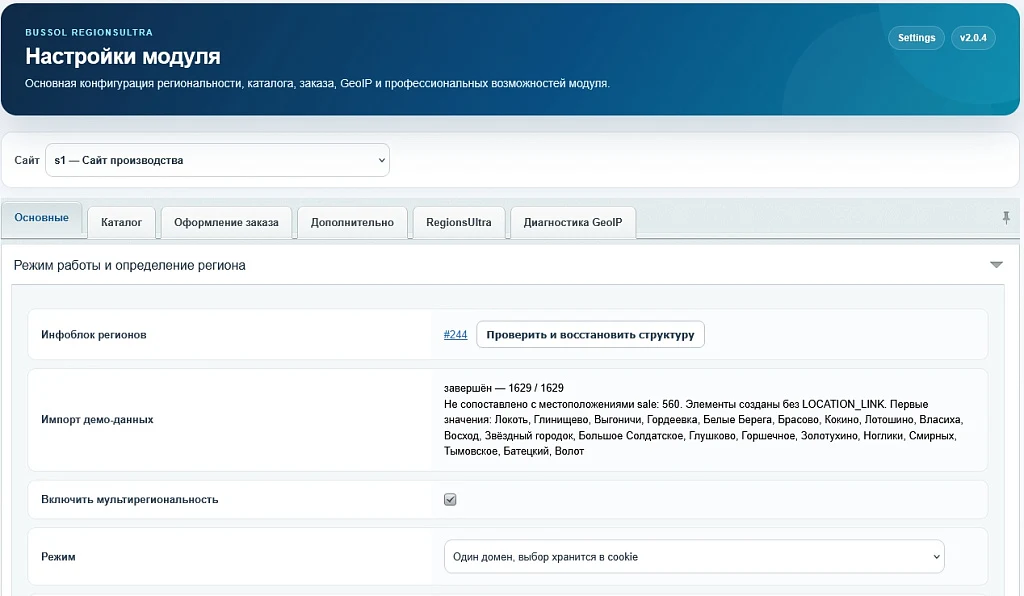Click 'Проверить и восстановить структуру' button
This screenshot has height=596, width=1024.
[x=590, y=335]
